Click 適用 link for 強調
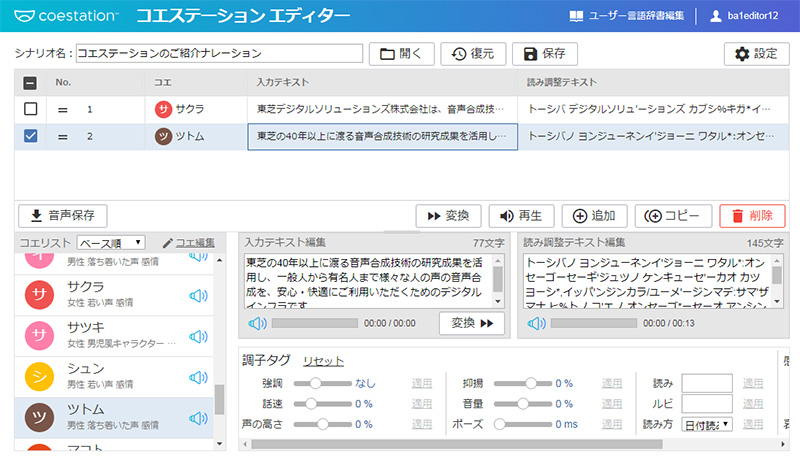Screen dimensions: 800x465 [x=422, y=383]
